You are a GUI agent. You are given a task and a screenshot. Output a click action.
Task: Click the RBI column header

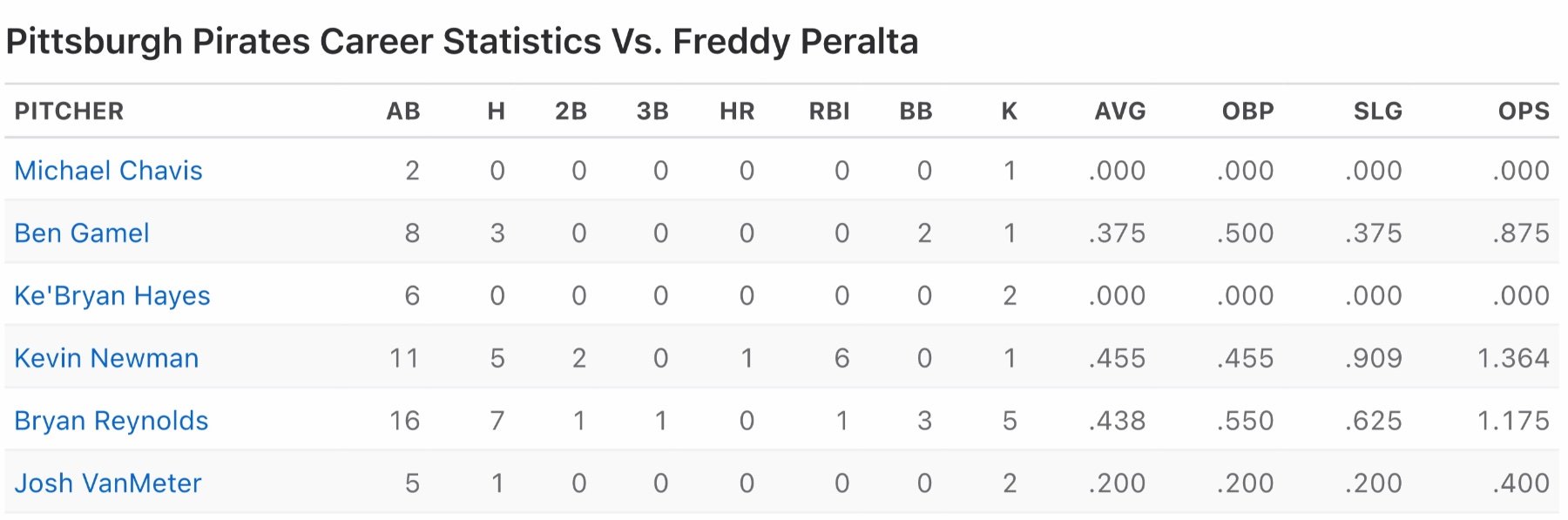pyautogui.click(x=829, y=111)
